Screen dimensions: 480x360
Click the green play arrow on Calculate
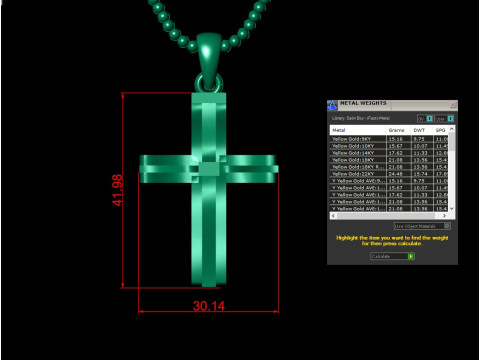coord(411,256)
